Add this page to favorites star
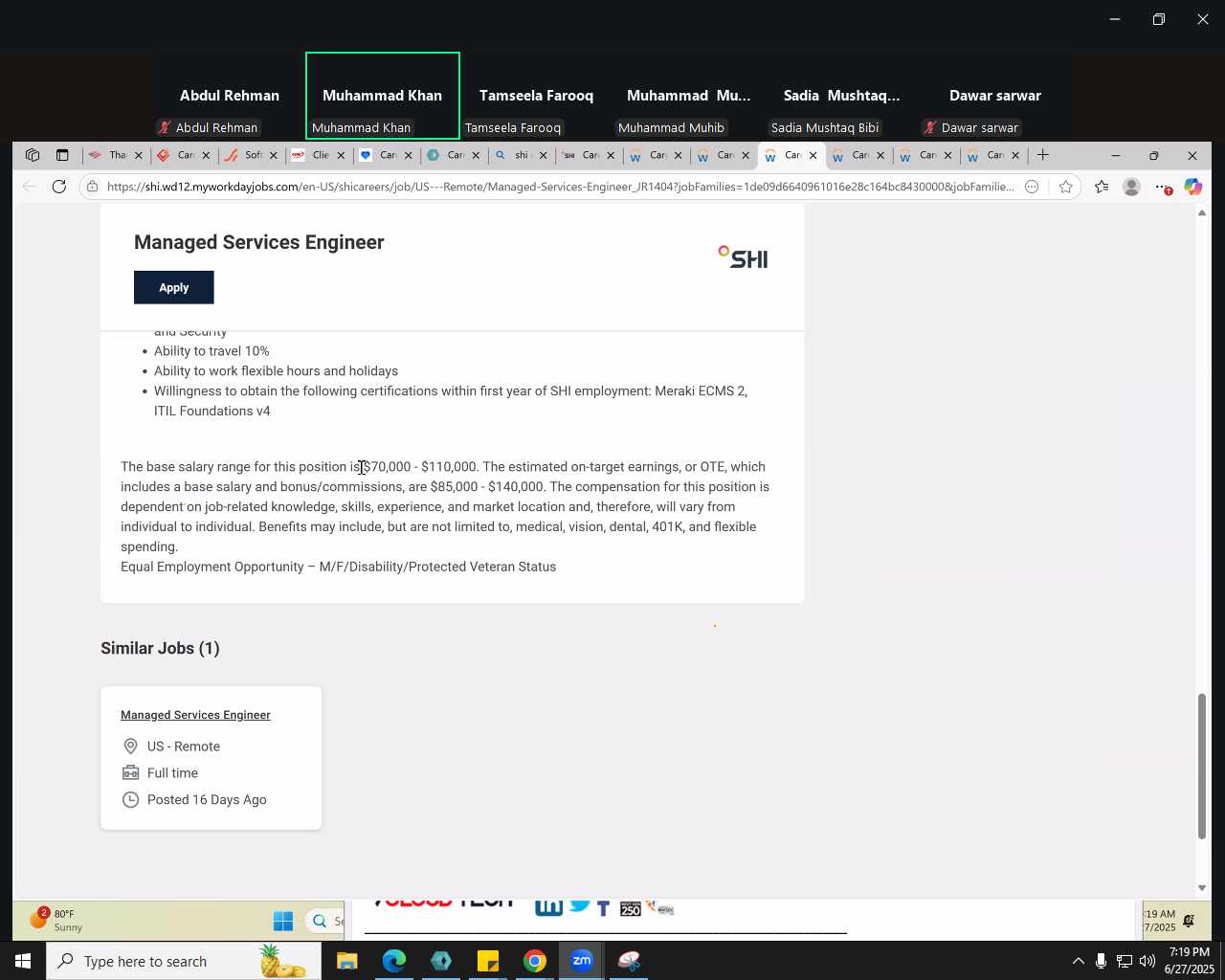Screen dimensions: 1225x980 click(1065, 187)
